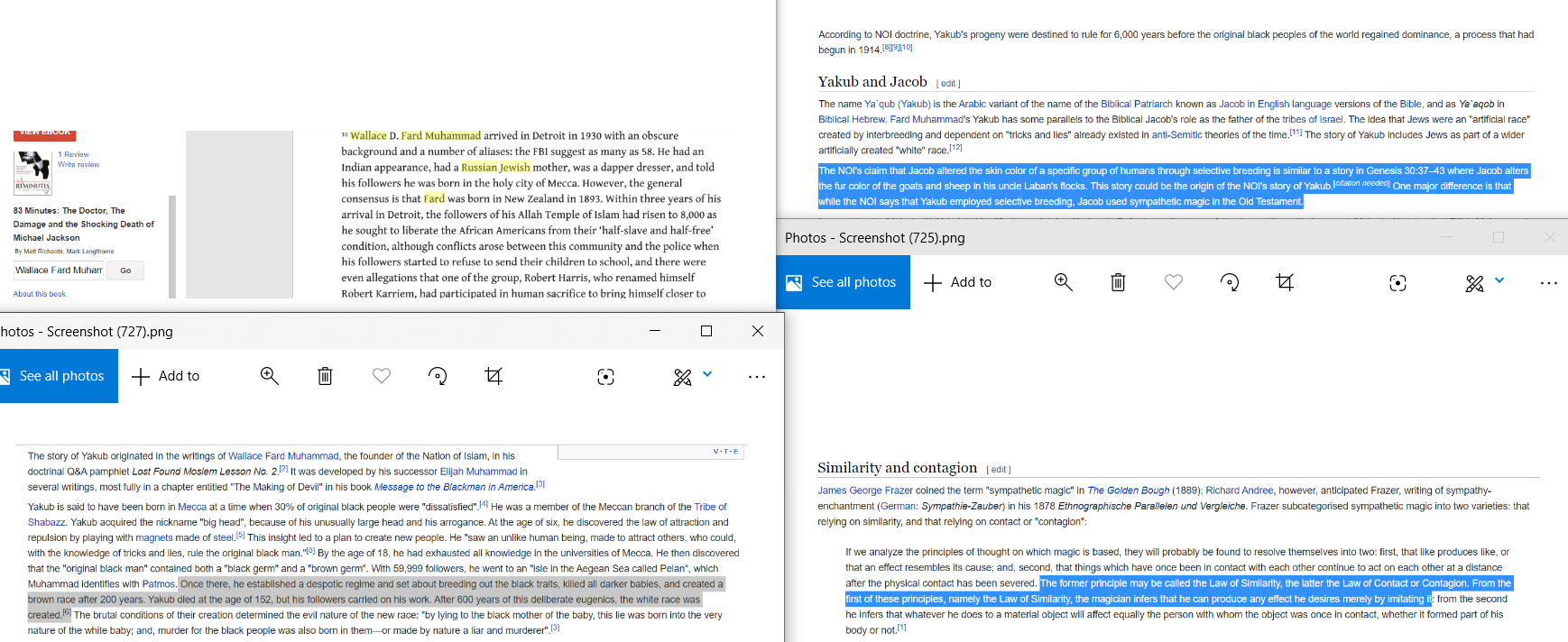
Task: Rotate the image in Screenshot (725) window
Action: 1230,282
